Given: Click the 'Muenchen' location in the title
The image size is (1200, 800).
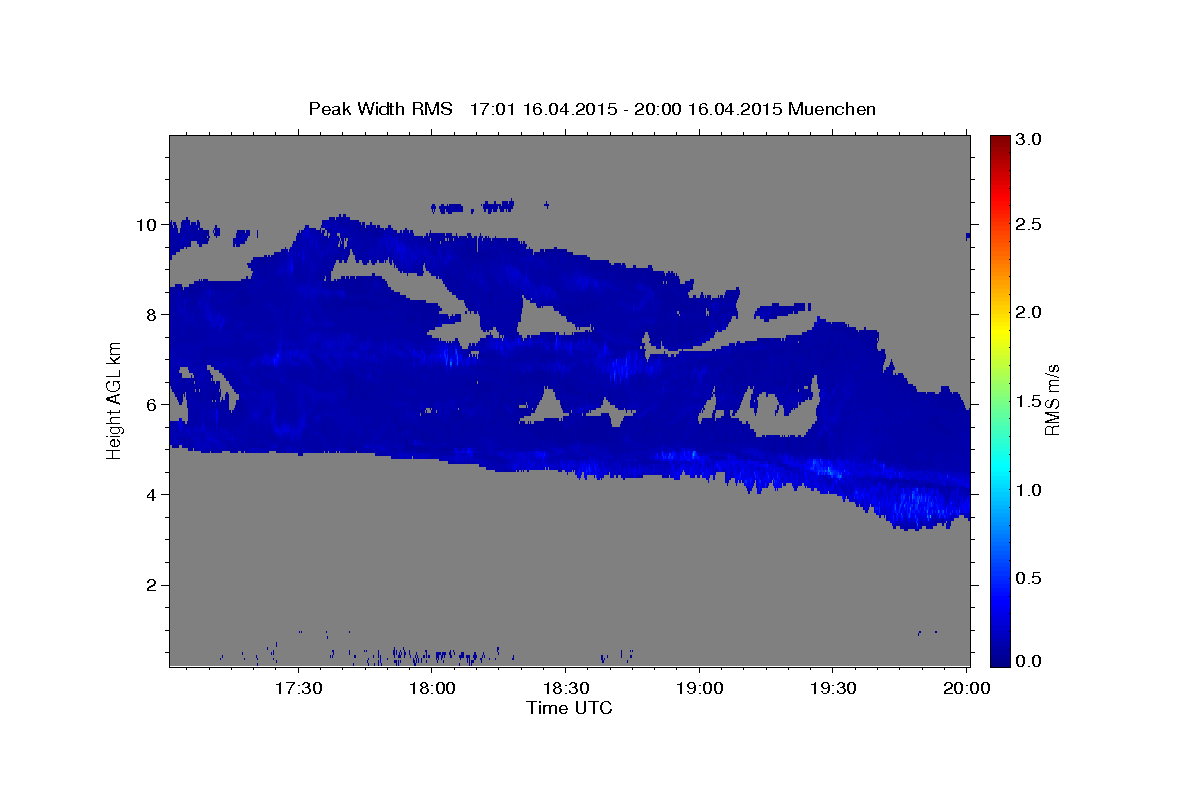Looking at the screenshot, I should [x=832, y=109].
